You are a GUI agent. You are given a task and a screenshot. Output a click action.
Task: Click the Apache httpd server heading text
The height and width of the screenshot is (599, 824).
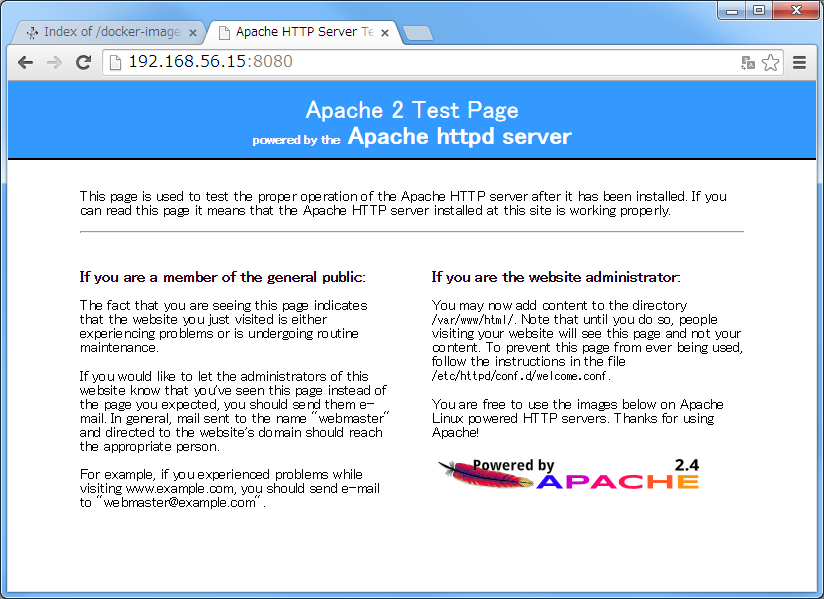(460, 137)
